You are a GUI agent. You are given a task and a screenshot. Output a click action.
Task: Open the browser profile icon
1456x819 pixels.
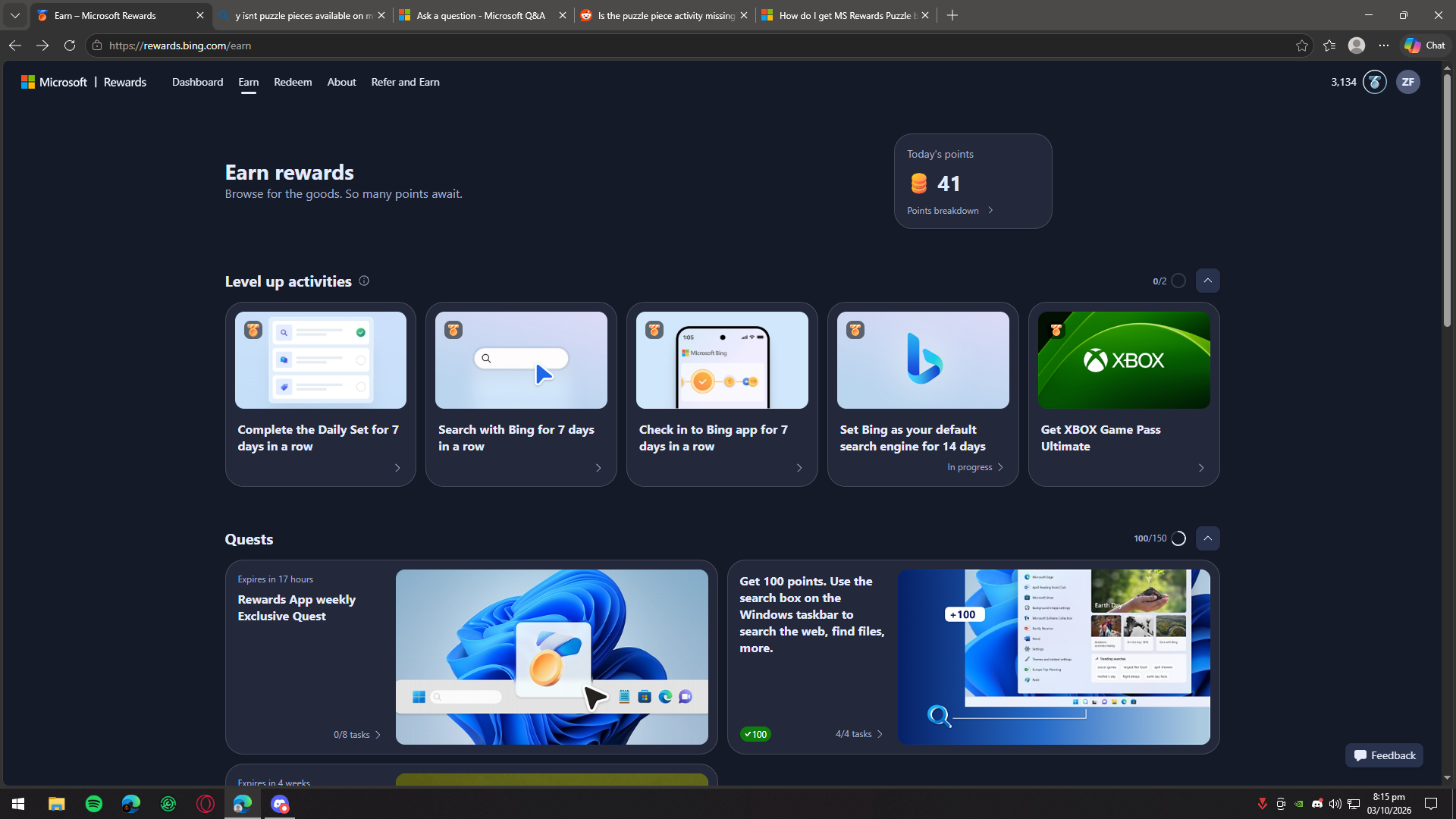[x=1357, y=45]
